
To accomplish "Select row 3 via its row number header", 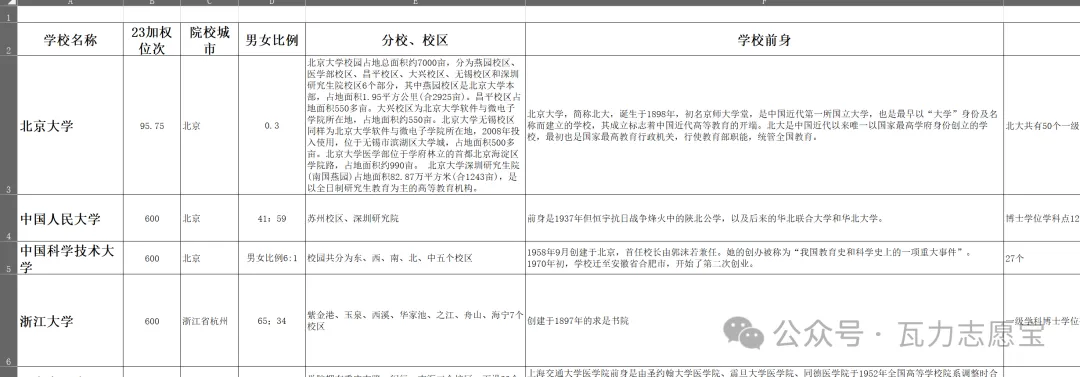I will 8,126.
